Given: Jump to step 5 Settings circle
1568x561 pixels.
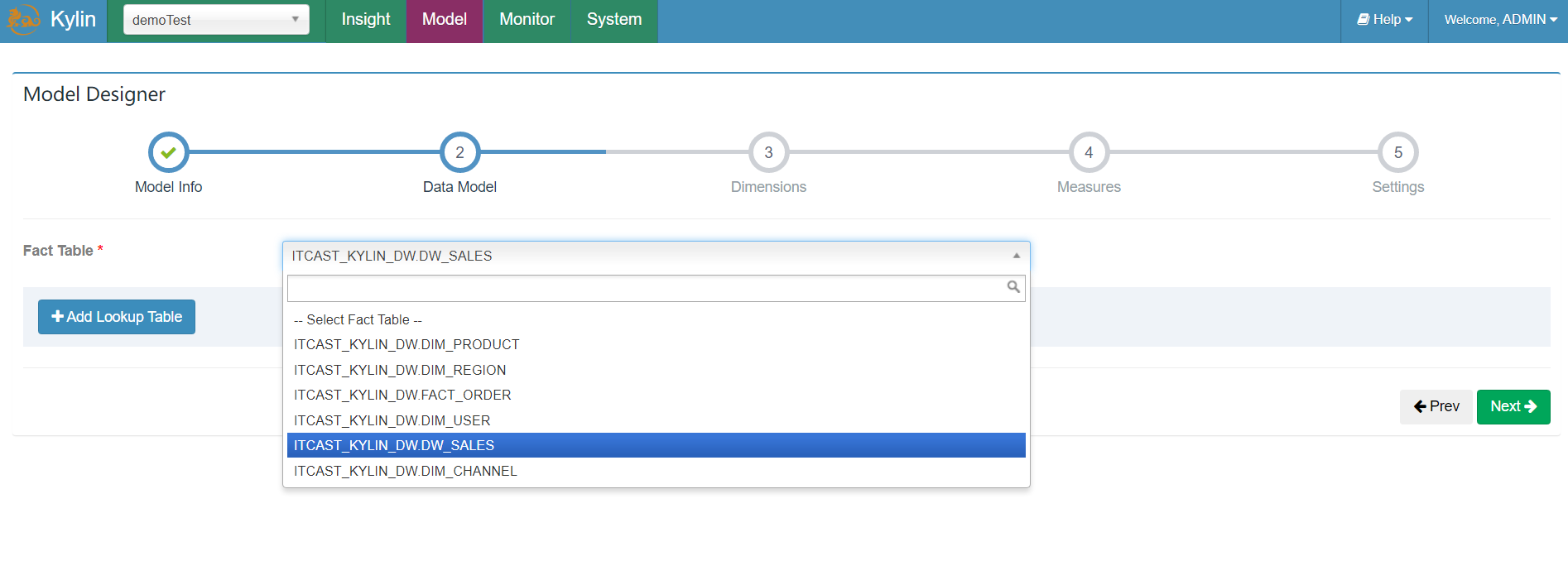Looking at the screenshot, I should click(x=1398, y=152).
